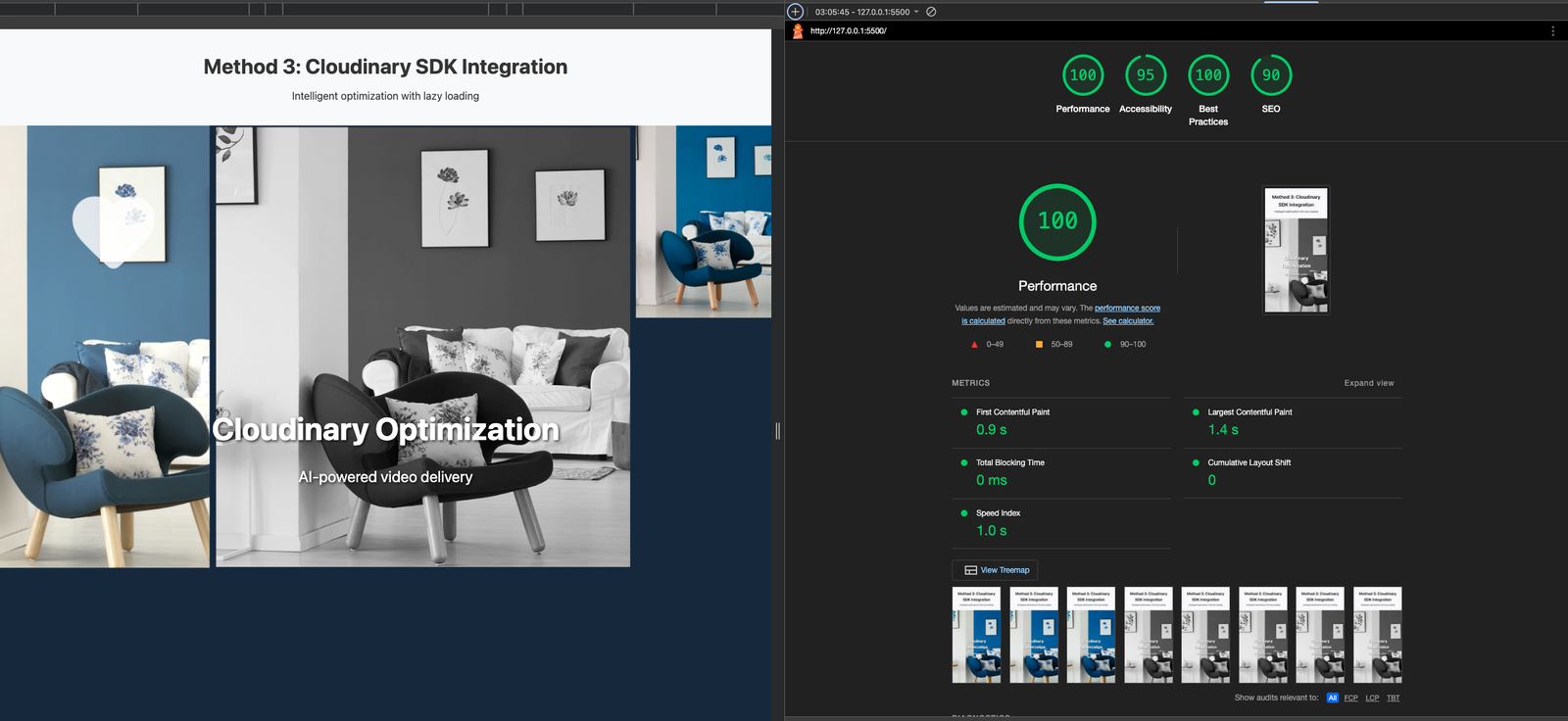Click the Lighthouse logo beside the URL

pos(798,31)
